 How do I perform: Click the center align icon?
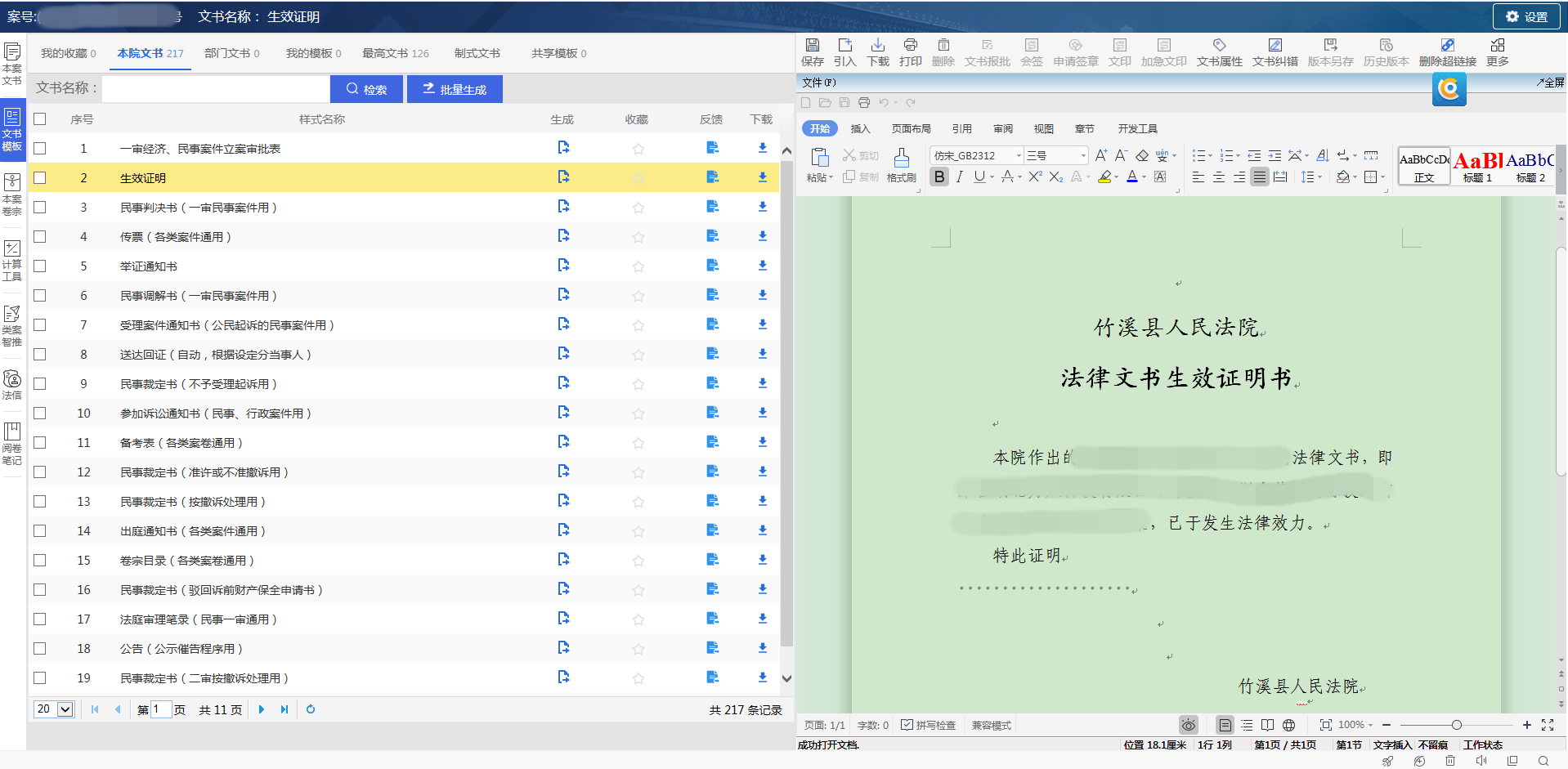coord(1218,177)
